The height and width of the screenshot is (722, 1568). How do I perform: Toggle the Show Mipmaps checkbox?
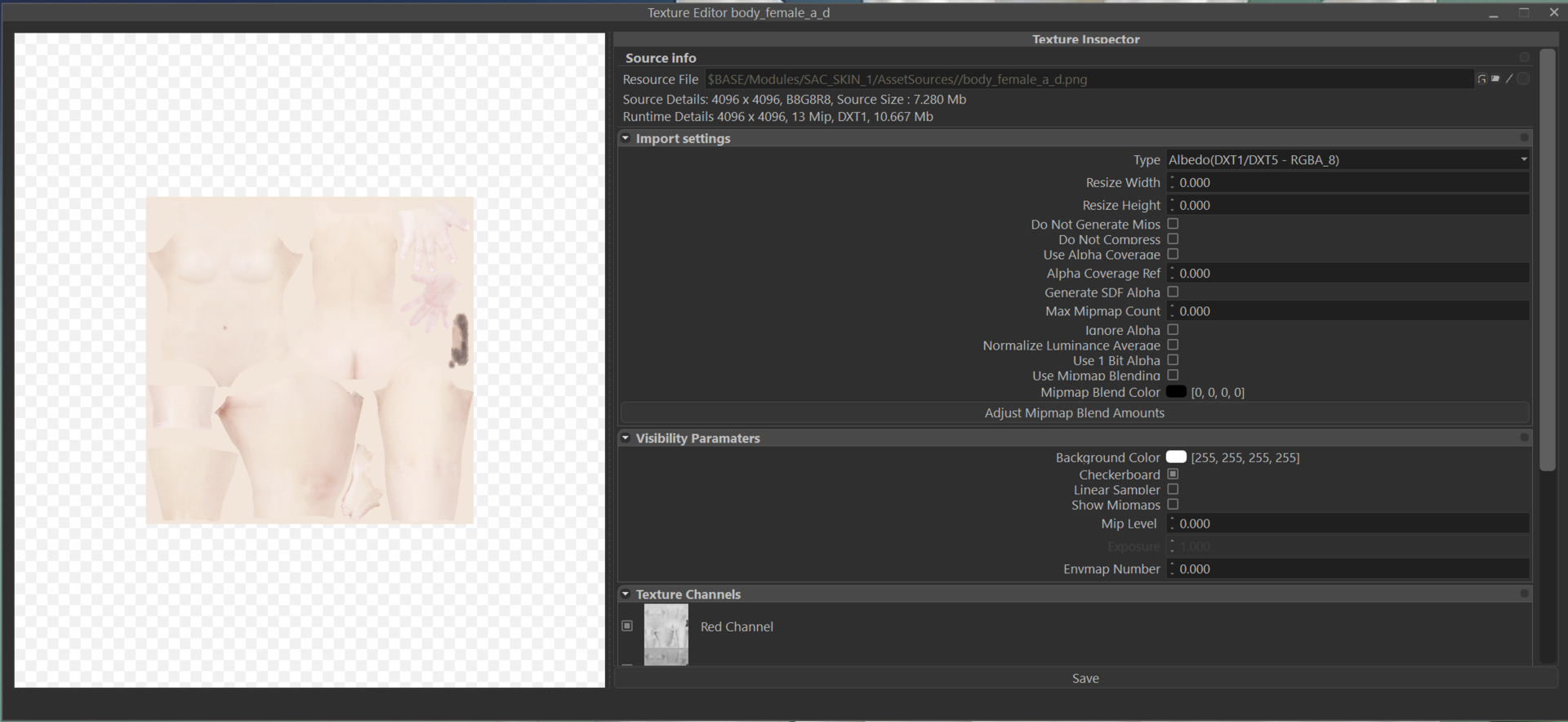(x=1173, y=504)
